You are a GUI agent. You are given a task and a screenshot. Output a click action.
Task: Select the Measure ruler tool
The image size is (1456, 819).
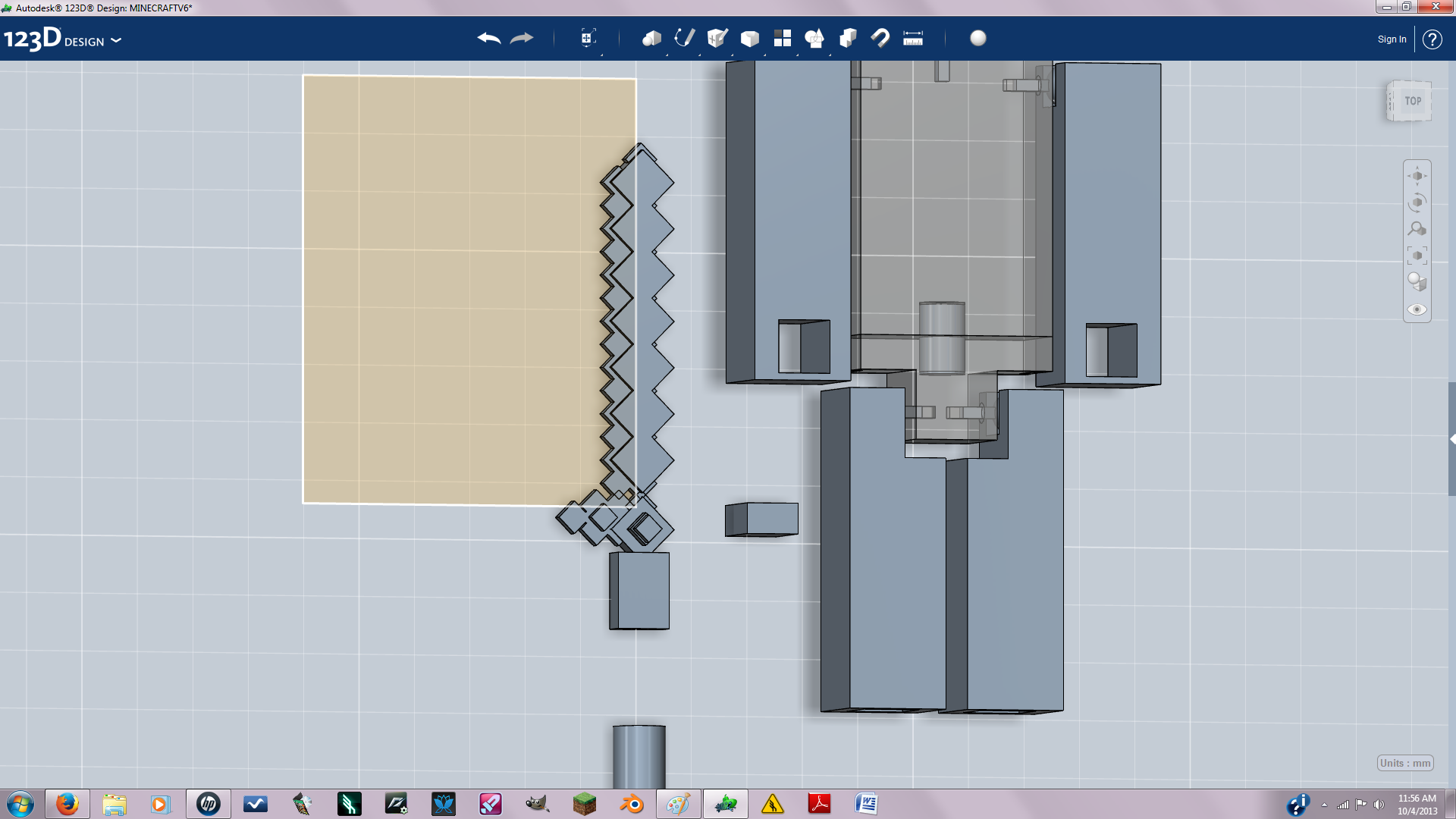[913, 38]
